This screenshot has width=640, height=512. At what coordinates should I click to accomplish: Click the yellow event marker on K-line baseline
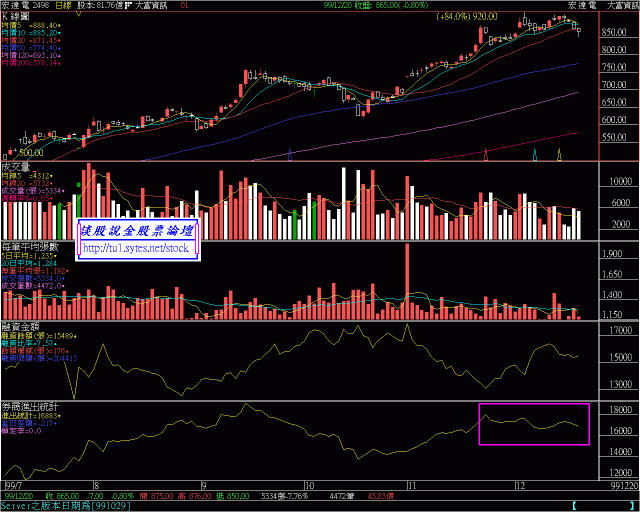[559, 154]
